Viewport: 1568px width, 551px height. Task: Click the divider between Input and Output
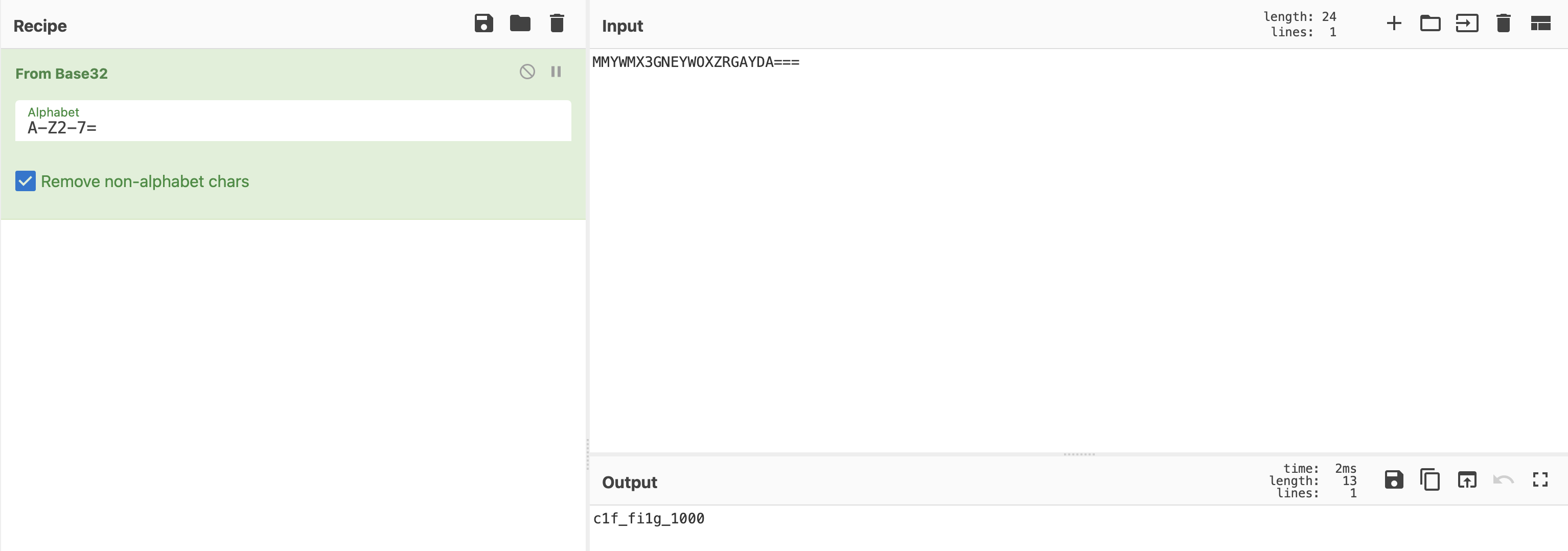pyautogui.click(x=1078, y=454)
